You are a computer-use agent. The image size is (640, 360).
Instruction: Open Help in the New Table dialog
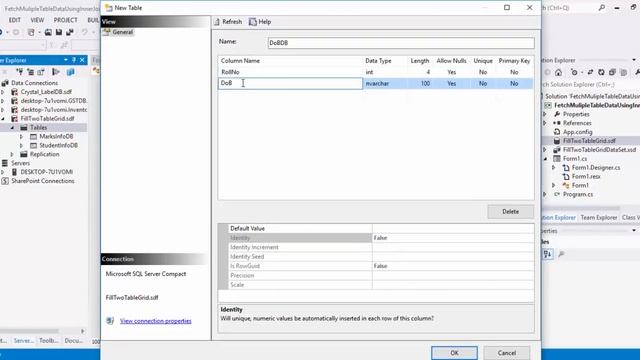[260, 22]
